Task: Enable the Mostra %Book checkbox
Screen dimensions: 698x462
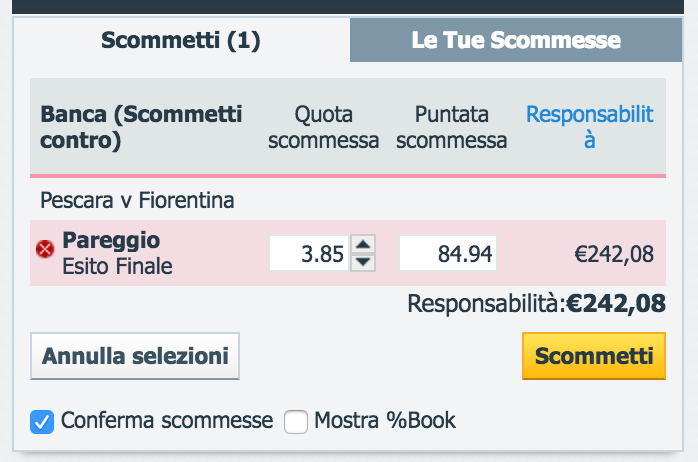Action: 296,421
